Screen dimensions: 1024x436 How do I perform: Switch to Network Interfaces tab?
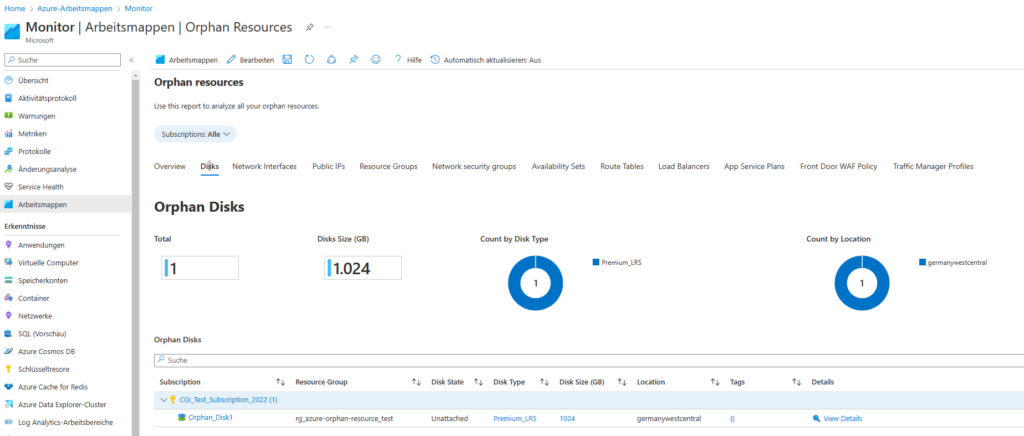pyautogui.click(x=264, y=166)
